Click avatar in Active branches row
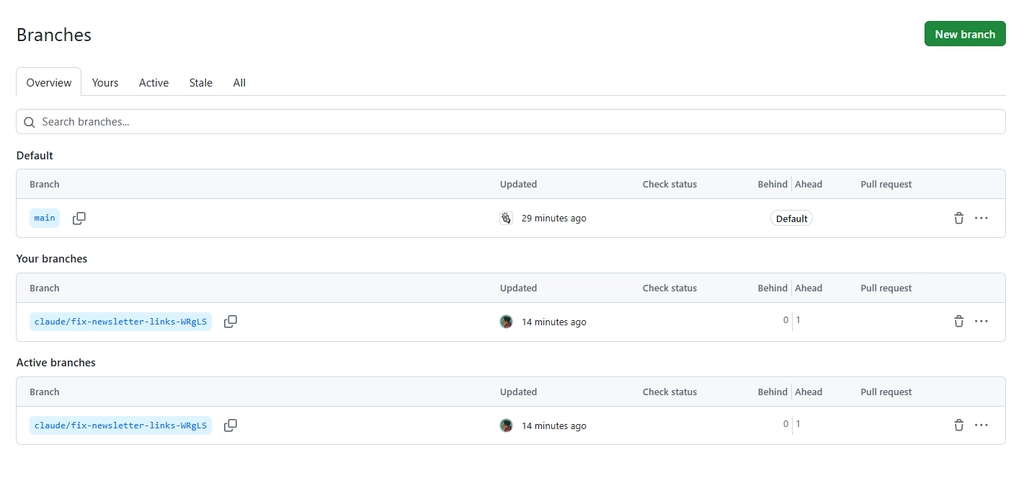The image size is (1024, 481). point(506,426)
